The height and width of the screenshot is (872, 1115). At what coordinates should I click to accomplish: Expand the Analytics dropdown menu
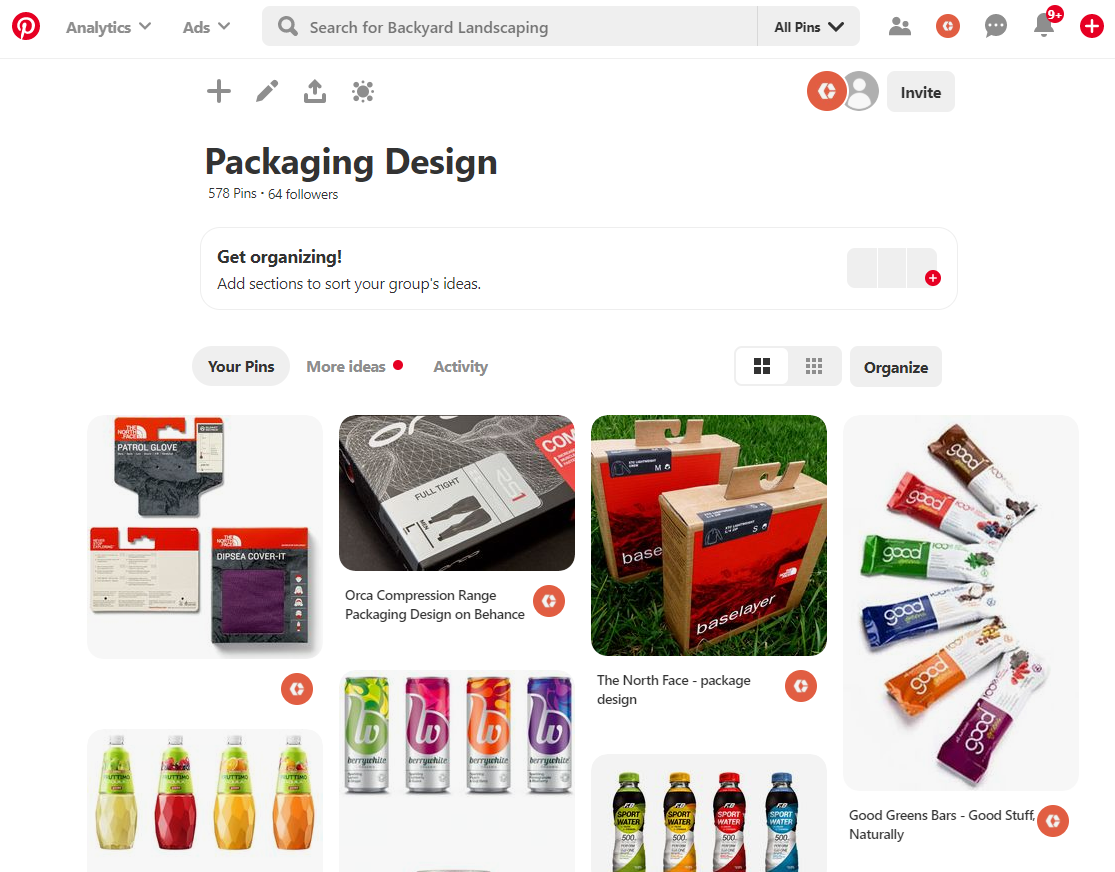109,27
